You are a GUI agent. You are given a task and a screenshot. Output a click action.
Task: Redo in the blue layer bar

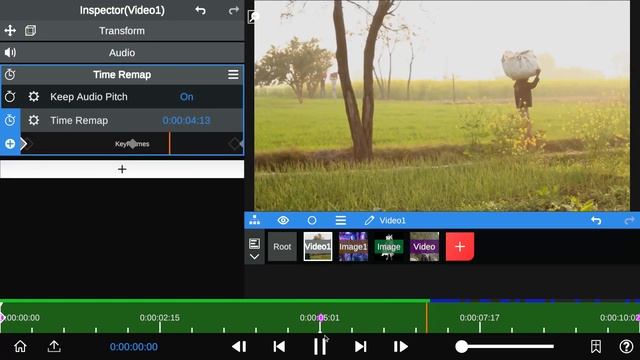629,220
